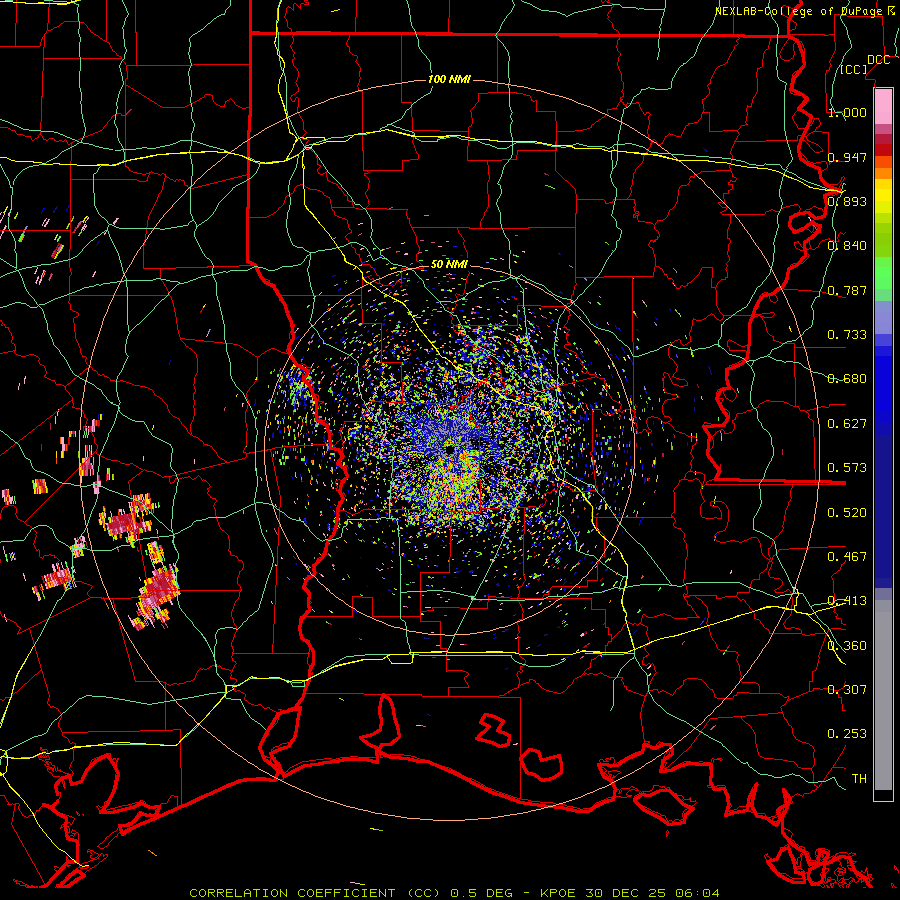Screen dimensions: 900x900
Task: Click the 06:04 timestamp text
Action: [695, 893]
